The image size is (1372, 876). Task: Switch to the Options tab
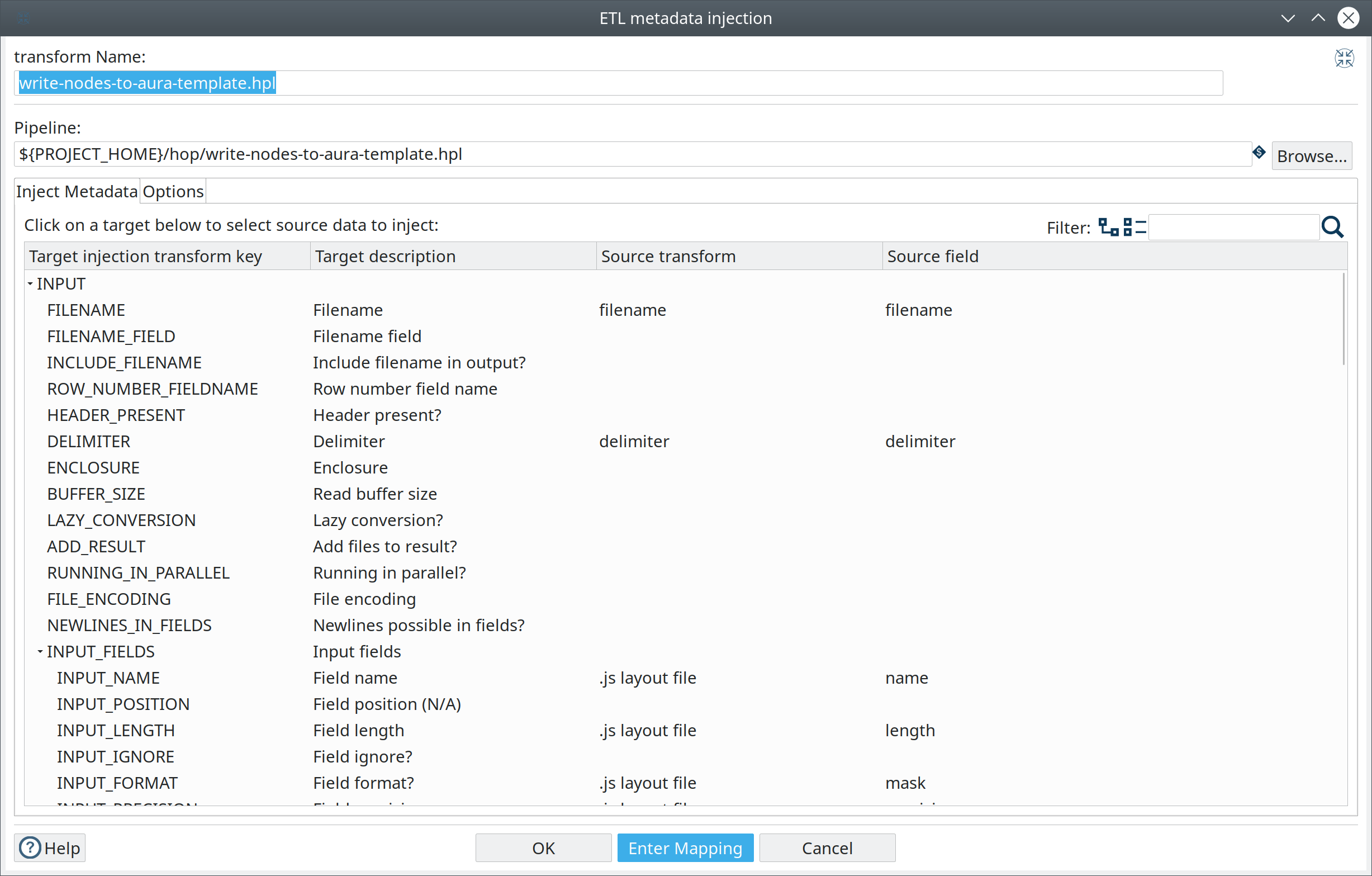[172, 191]
